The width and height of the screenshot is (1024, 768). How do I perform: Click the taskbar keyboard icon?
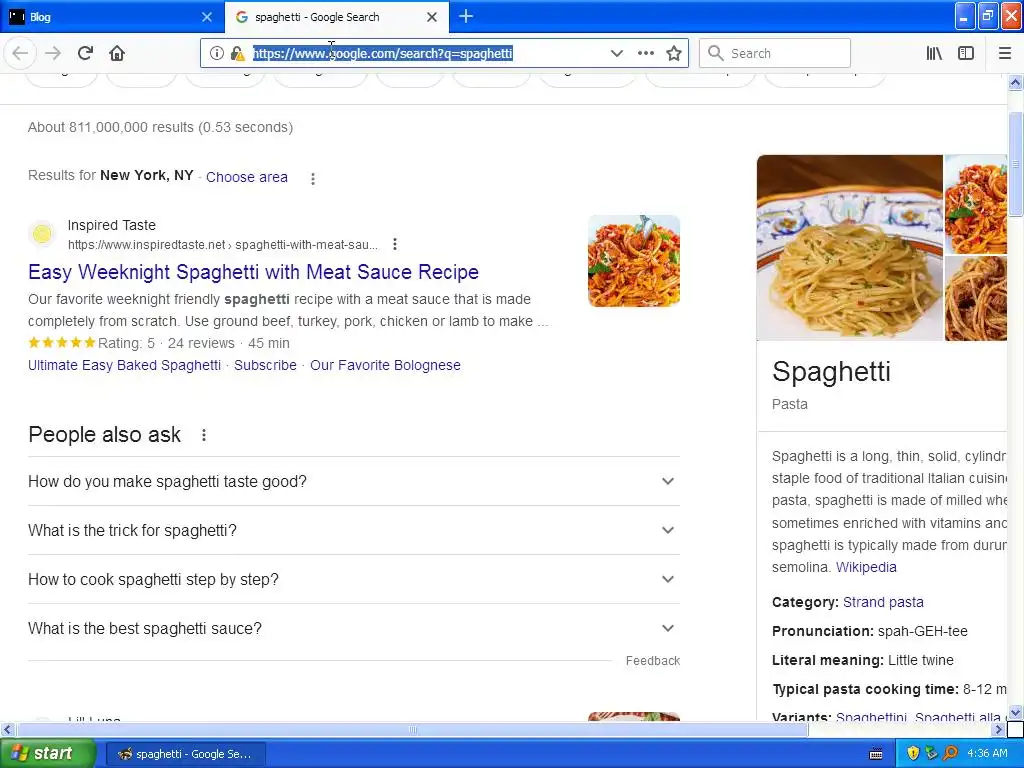pyautogui.click(x=876, y=754)
